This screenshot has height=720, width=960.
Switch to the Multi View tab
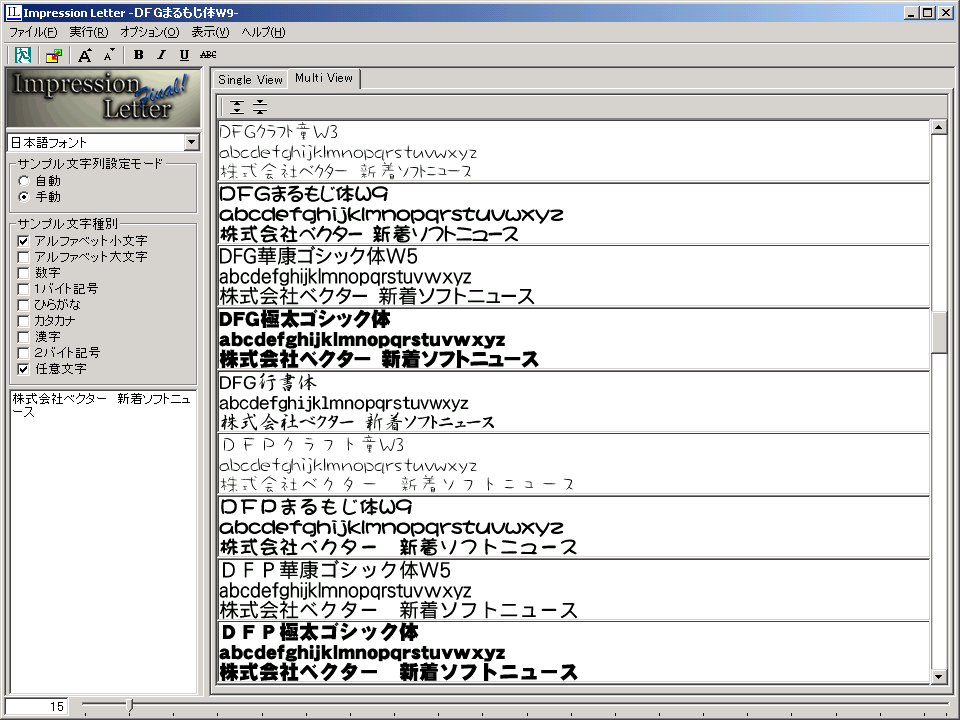tap(324, 78)
